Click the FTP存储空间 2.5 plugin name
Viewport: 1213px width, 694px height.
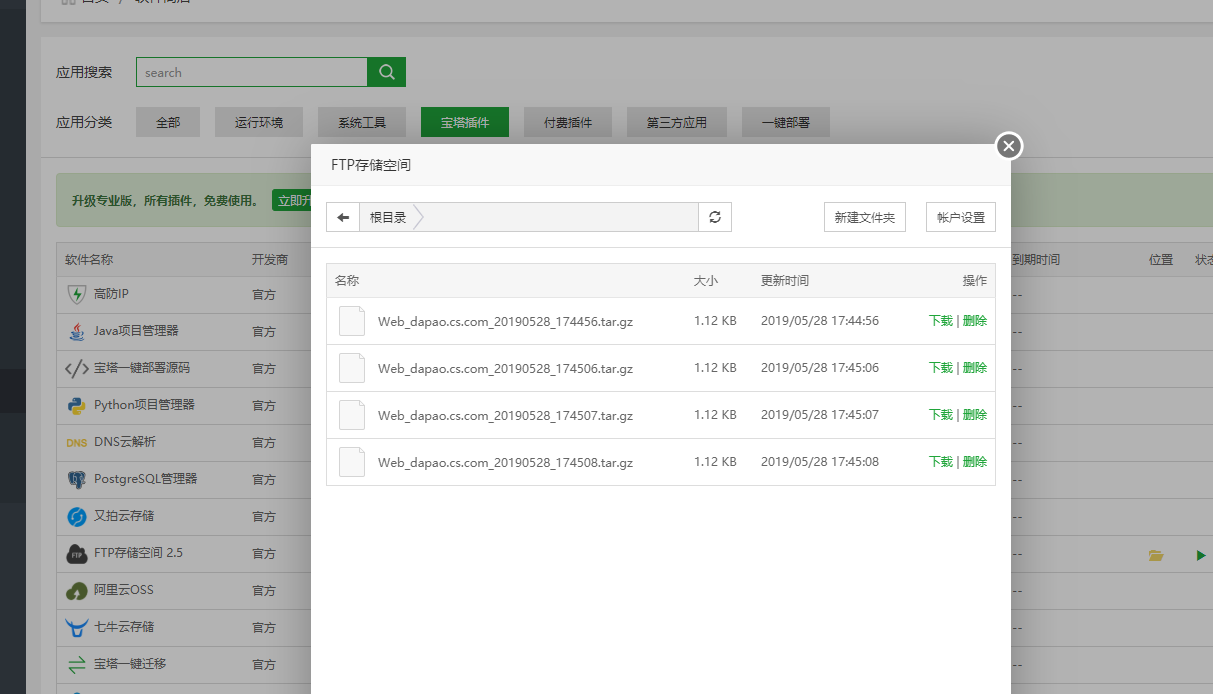tap(138, 553)
